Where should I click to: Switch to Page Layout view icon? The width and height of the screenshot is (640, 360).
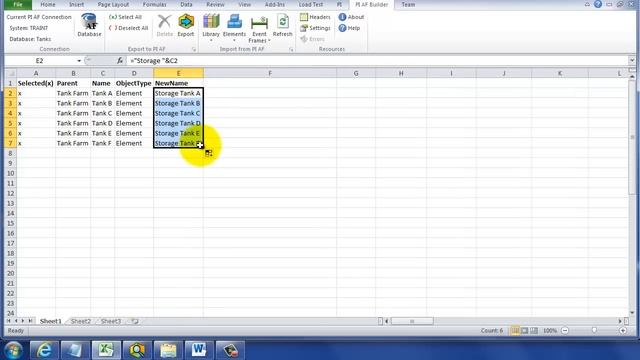click(524, 331)
